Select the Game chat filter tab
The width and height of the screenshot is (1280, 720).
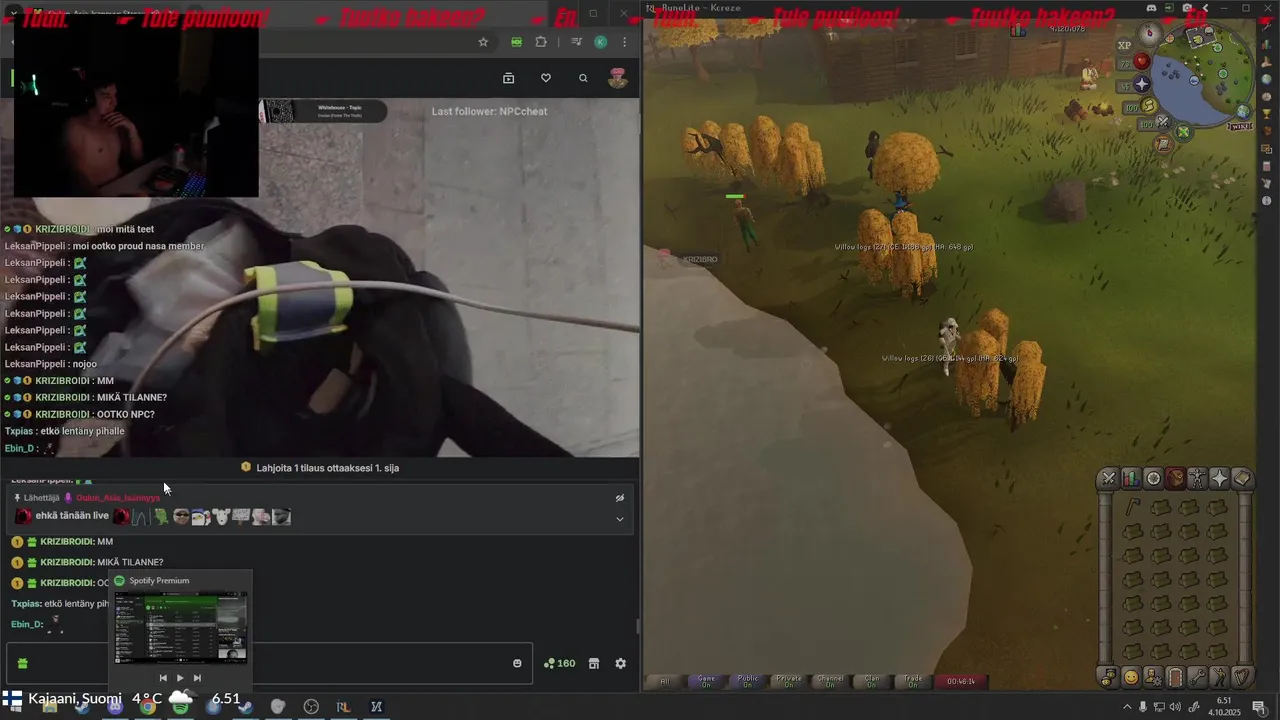tap(706, 681)
